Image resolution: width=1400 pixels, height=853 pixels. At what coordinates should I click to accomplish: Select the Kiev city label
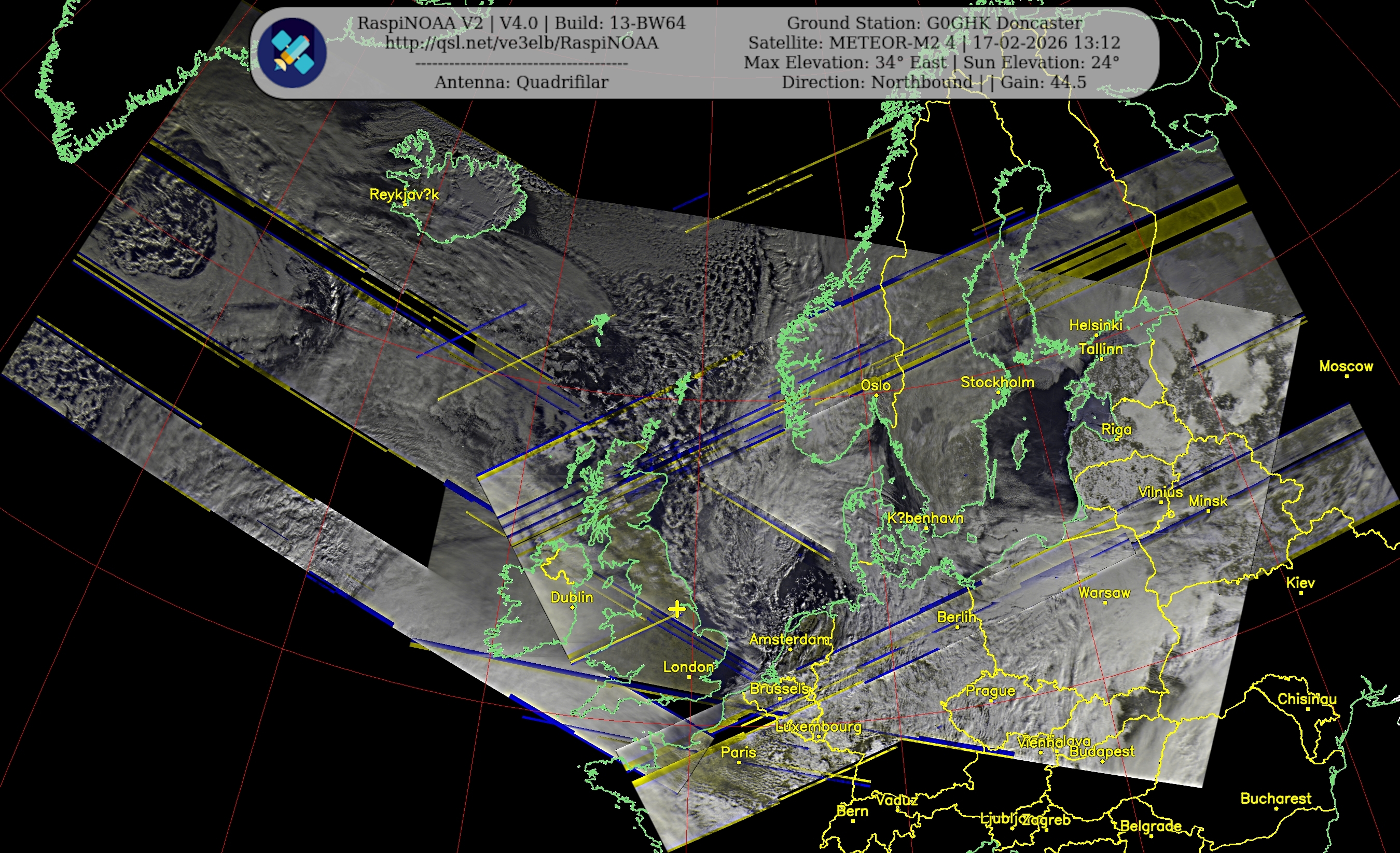1300,583
